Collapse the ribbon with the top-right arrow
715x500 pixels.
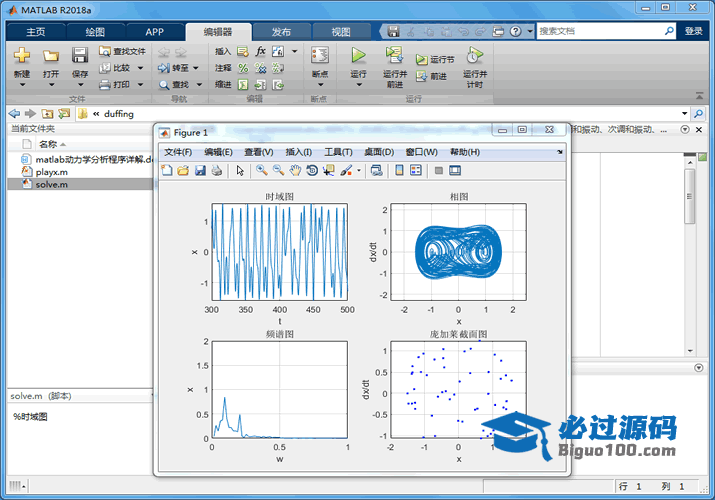(699, 95)
